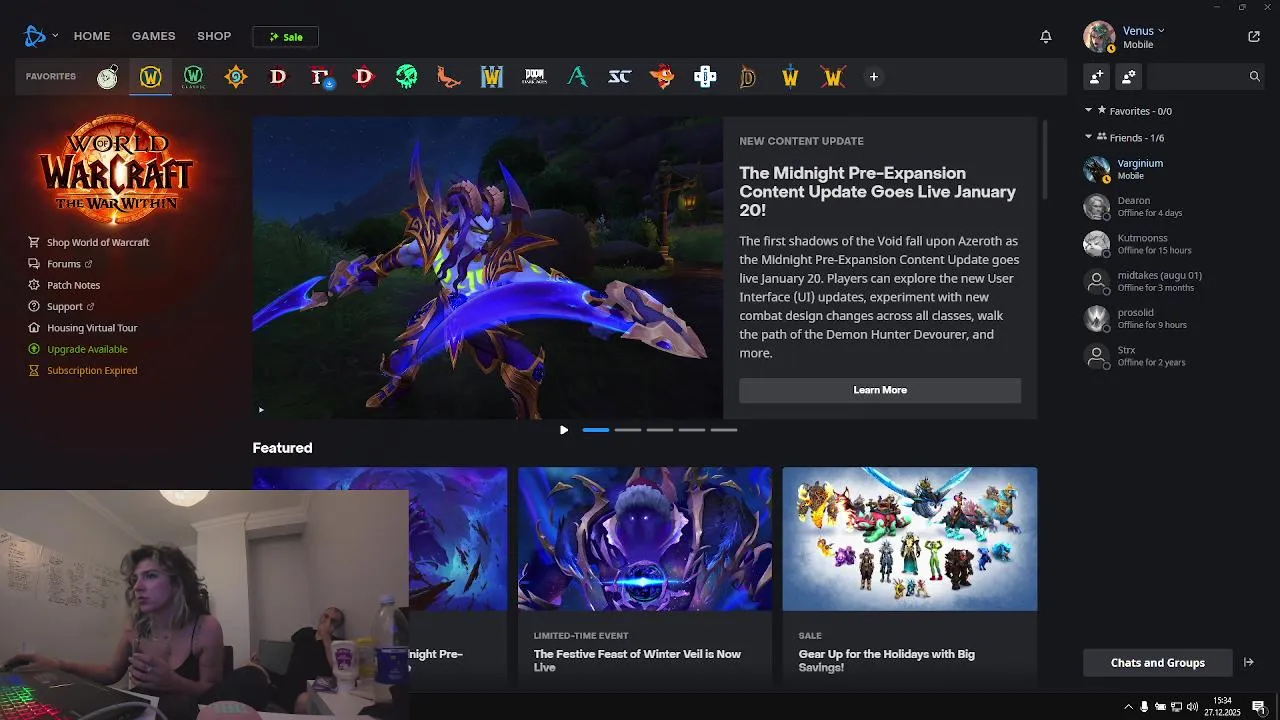Open the DOOM The Dark Ages icon

point(535,77)
